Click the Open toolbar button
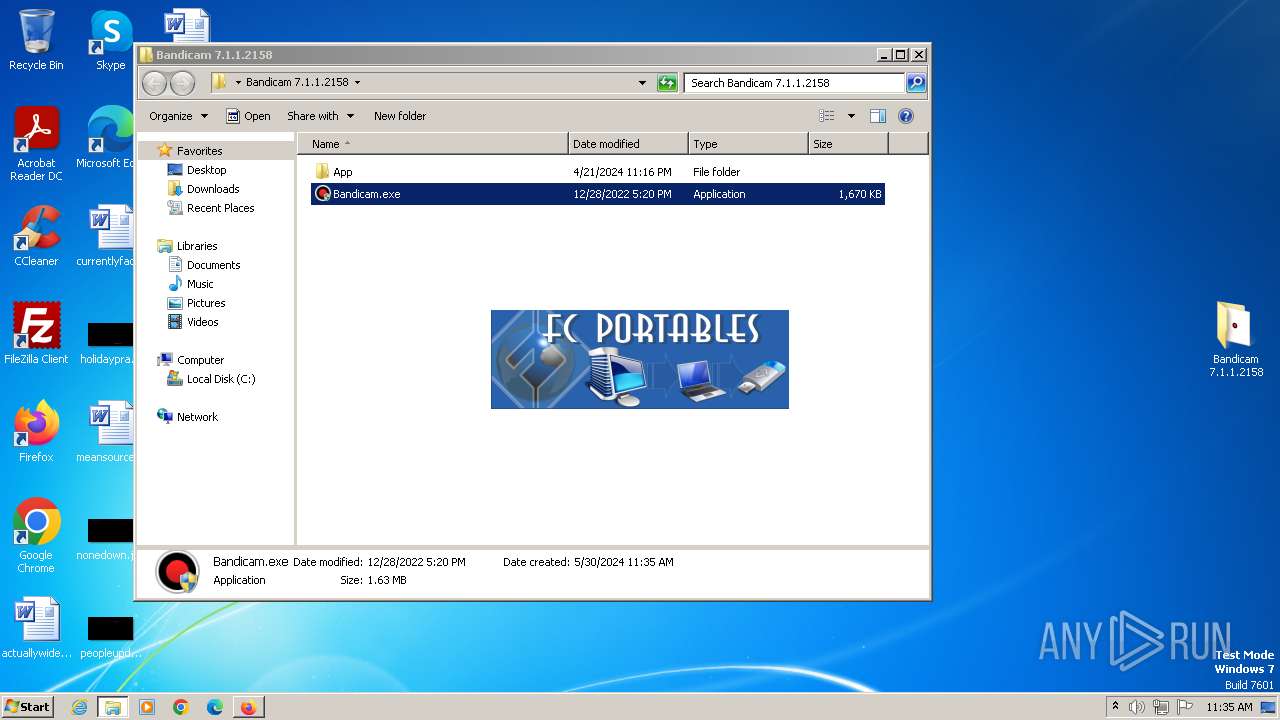Screen dimensions: 1280x720 (248, 116)
